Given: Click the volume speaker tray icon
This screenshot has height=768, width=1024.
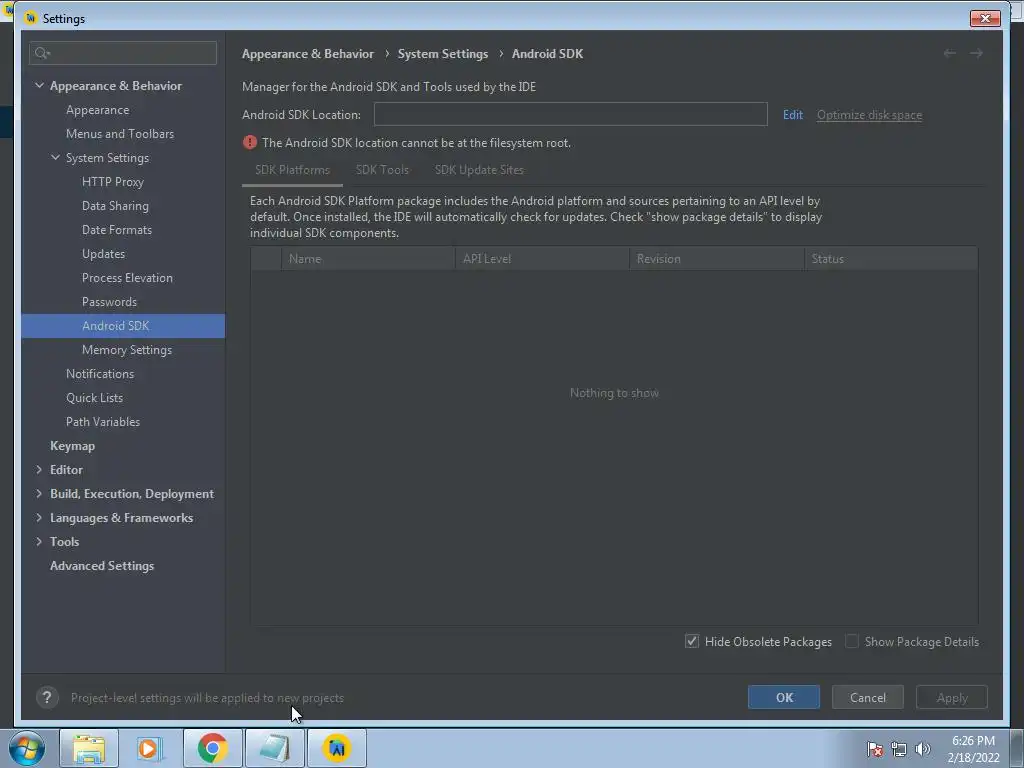Looking at the screenshot, I should pyautogui.click(x=922, y=749).
